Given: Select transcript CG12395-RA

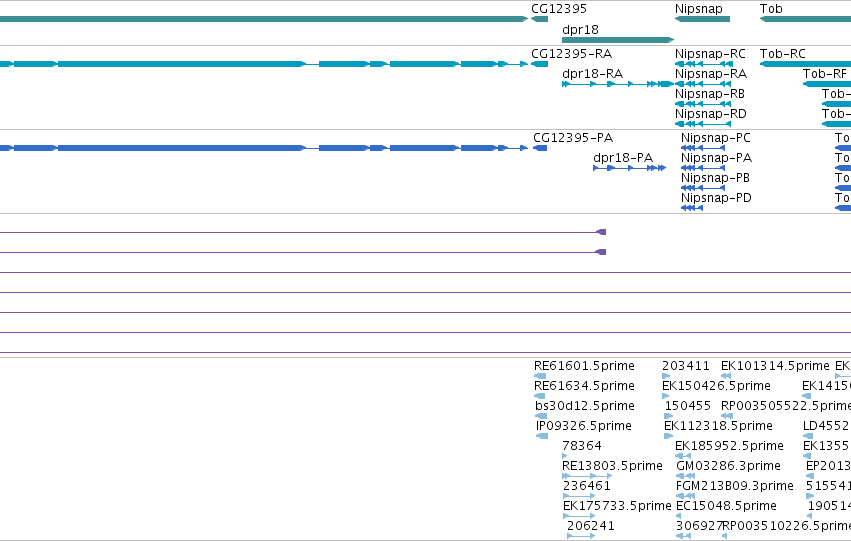Looking at the screenshot, I should click(571, 54).
